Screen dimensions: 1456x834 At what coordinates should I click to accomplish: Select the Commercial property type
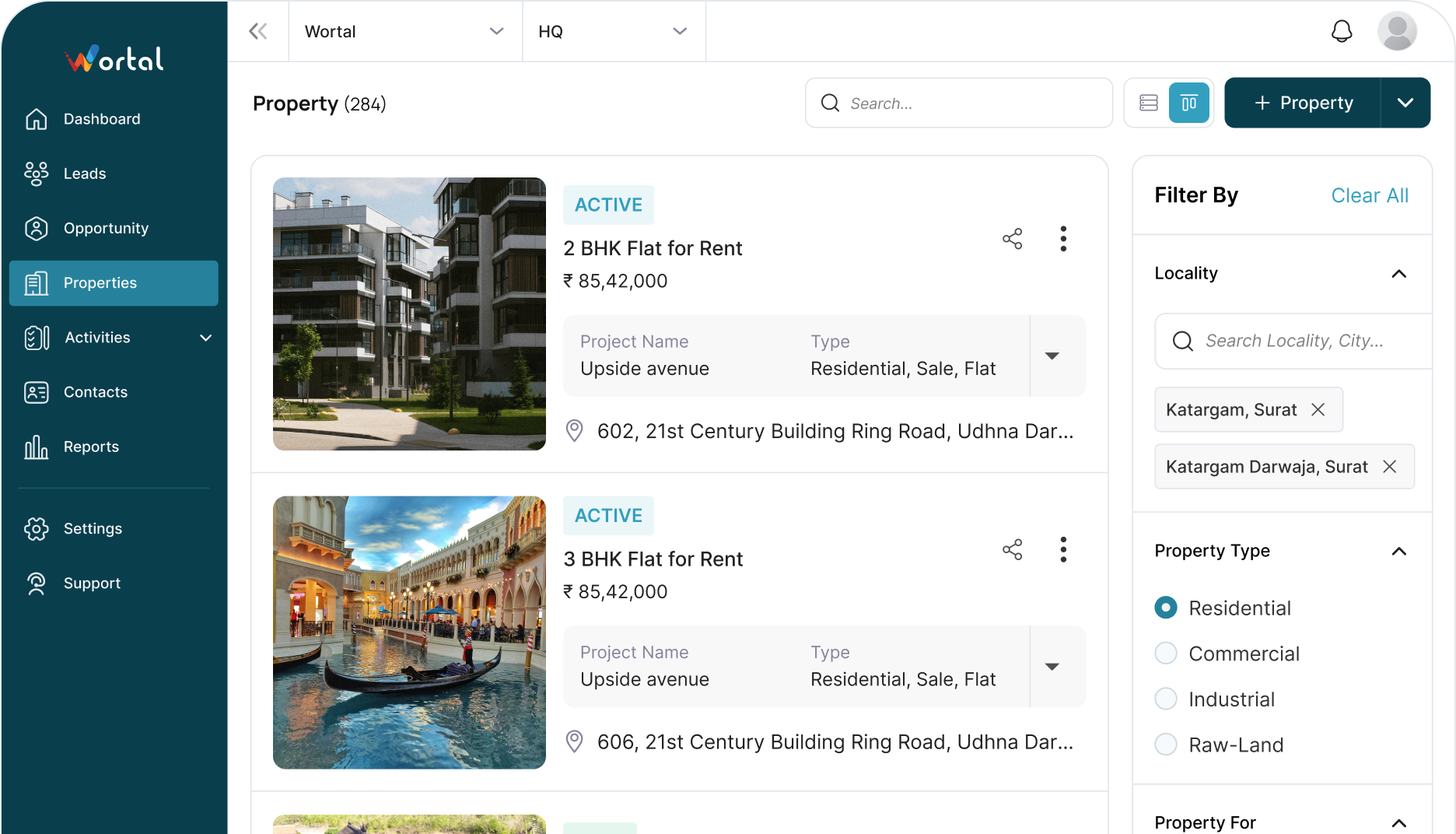coord(1166,654)
